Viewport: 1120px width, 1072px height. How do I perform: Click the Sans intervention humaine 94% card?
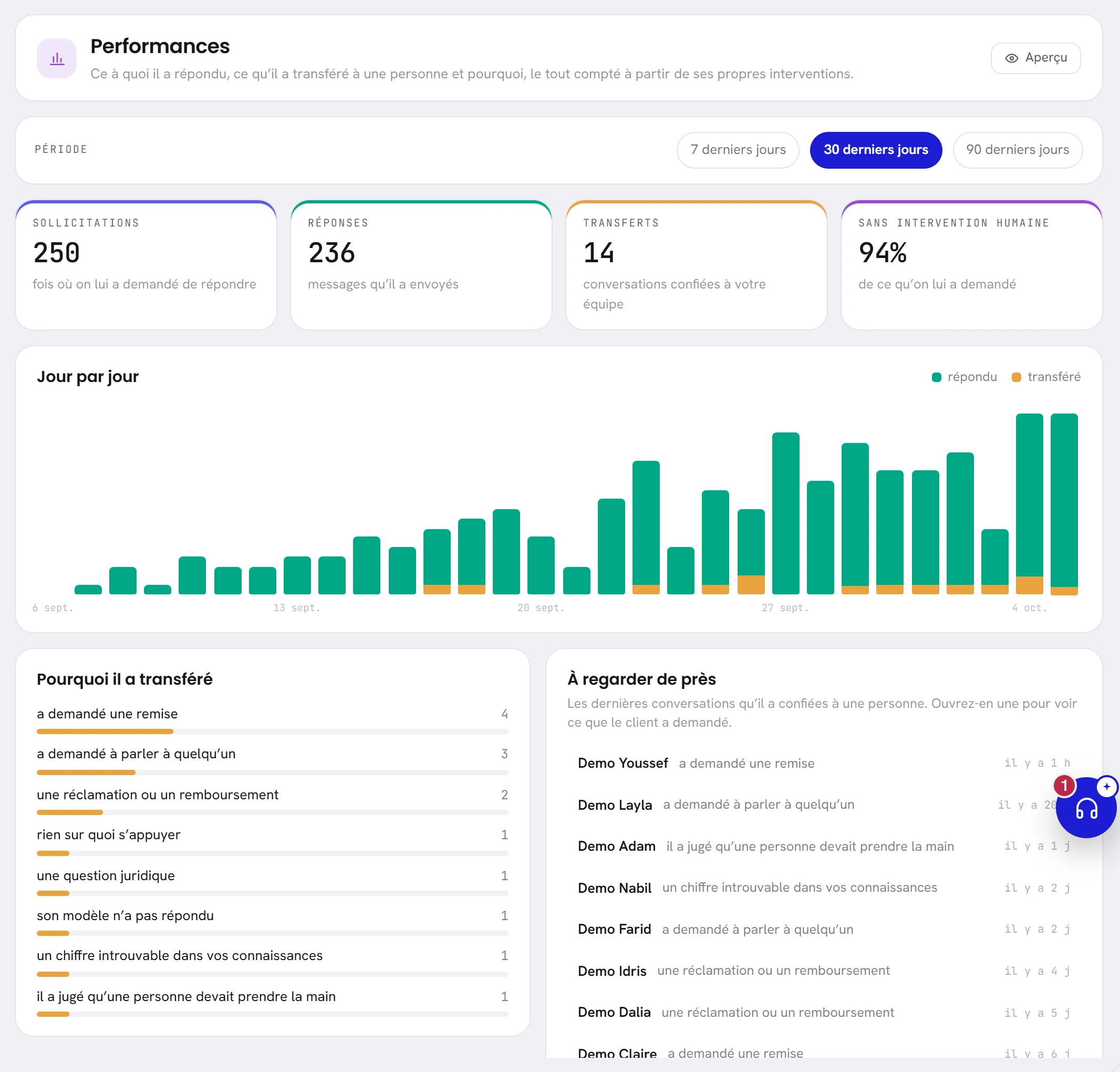pyautogui.click(x=971, y=265)
